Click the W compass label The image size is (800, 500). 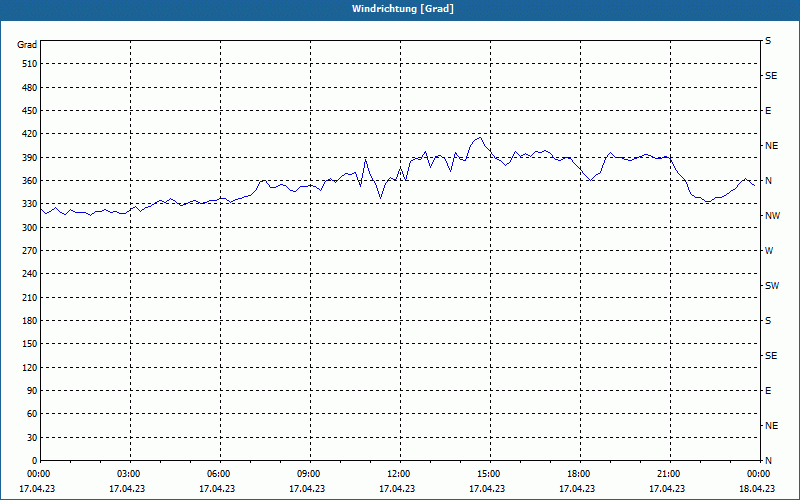(769, 251)
